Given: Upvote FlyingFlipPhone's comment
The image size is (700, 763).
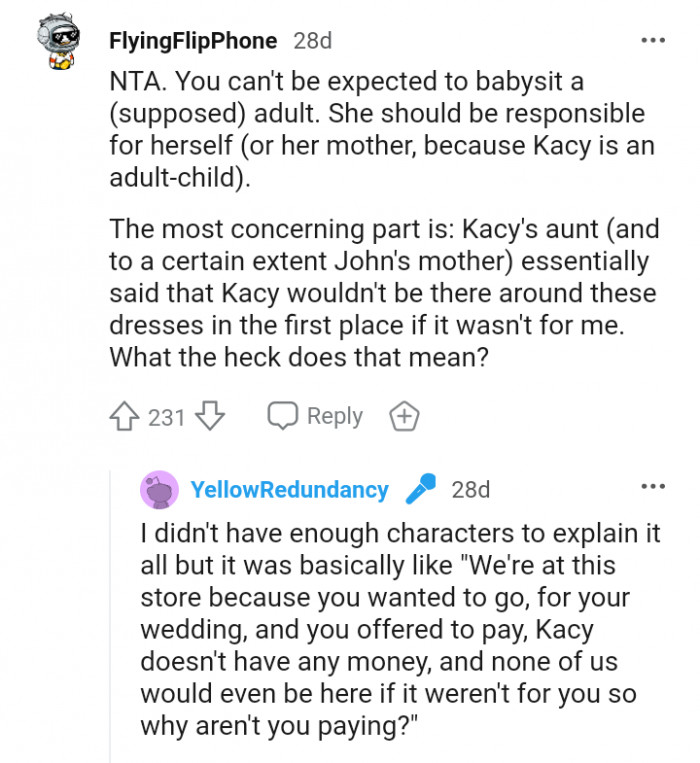Looking at the screenshot, I should tap(127, 416).
